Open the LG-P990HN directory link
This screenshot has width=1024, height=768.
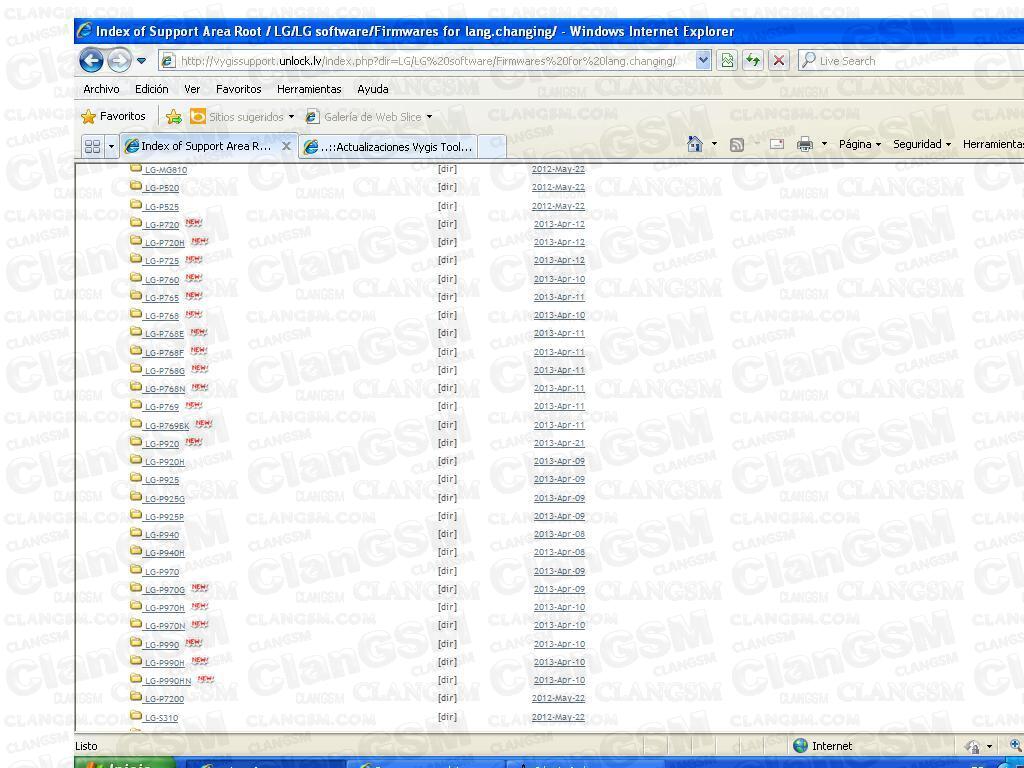[x=168, y=681]
